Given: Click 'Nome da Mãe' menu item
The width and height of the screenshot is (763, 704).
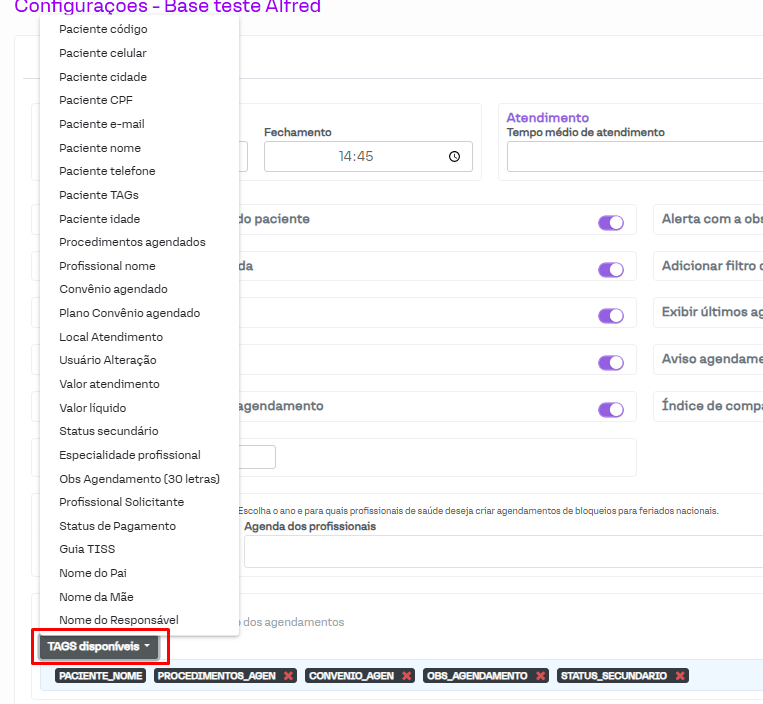Looking at the screenshot, I should 96,597.
